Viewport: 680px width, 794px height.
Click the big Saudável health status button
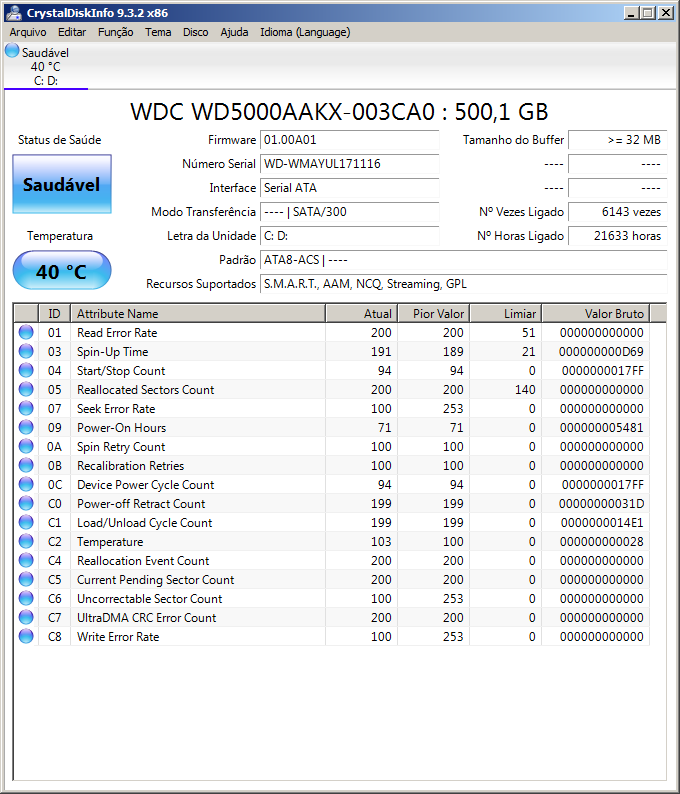(x=62, y=184)
